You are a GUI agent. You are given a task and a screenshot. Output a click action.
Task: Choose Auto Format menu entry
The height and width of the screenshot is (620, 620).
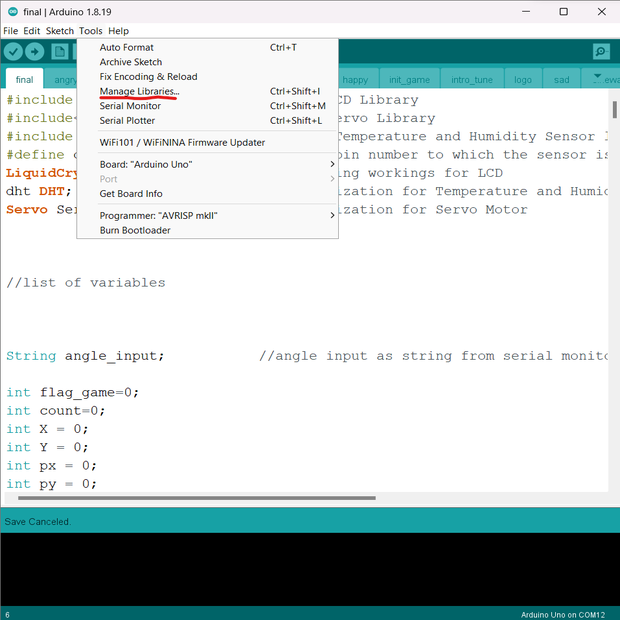126,47
